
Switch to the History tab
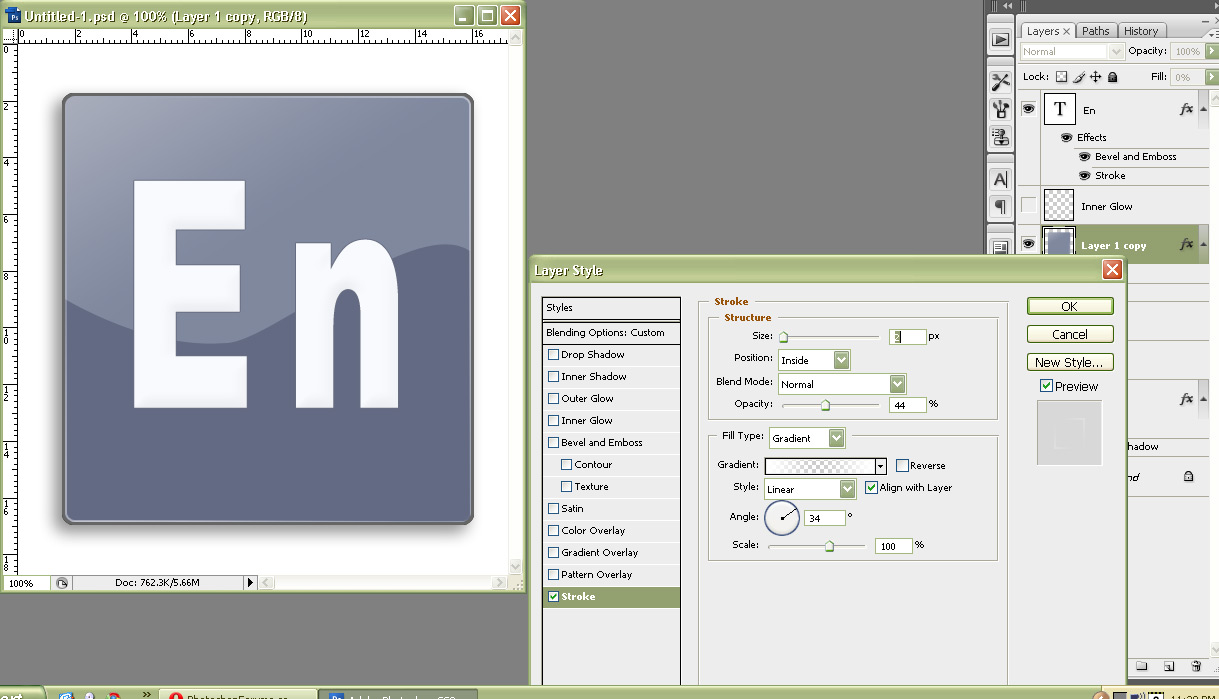pos(1141,31)
